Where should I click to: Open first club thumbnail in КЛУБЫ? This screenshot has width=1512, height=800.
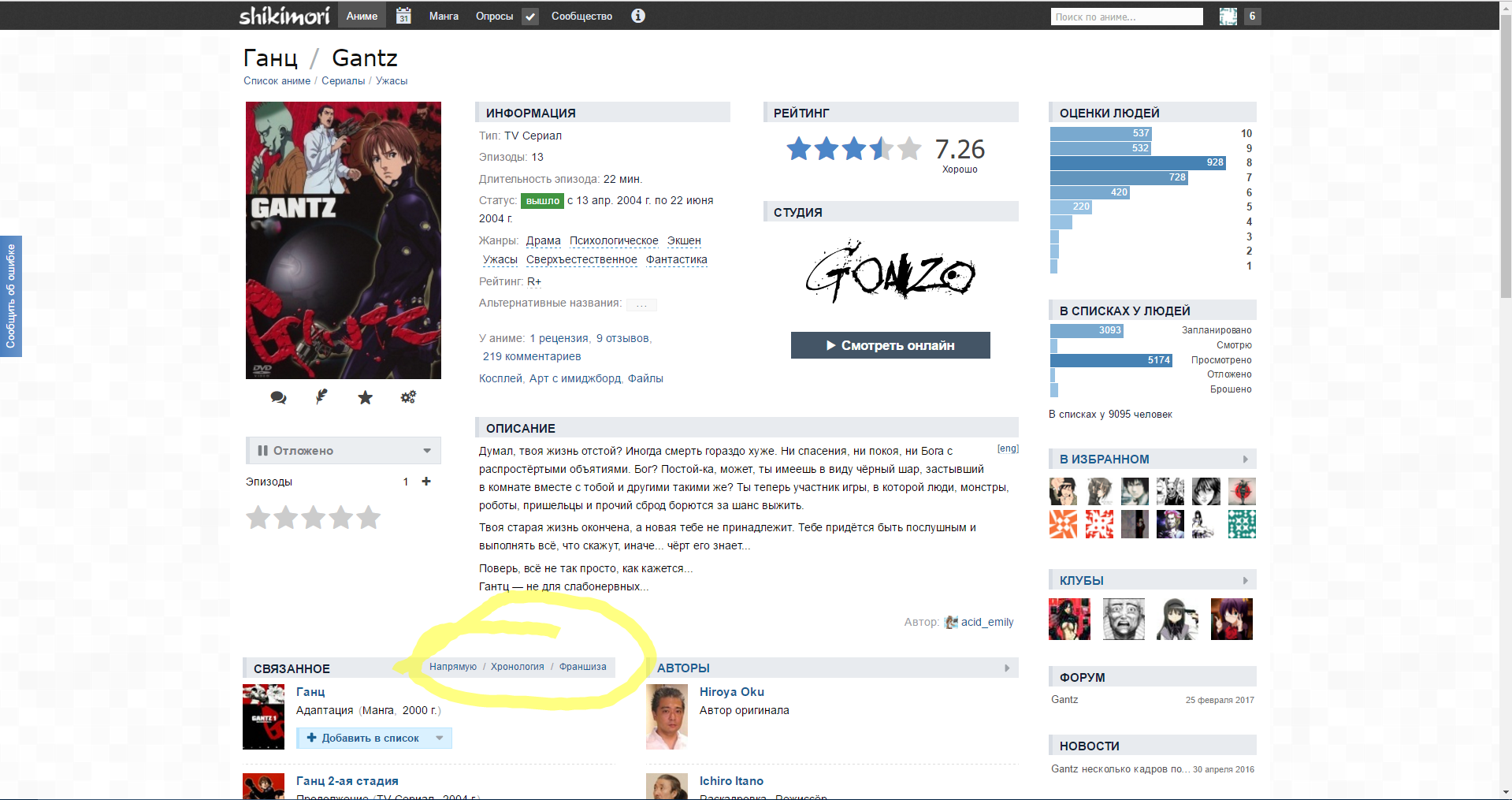pos(1070,619)
